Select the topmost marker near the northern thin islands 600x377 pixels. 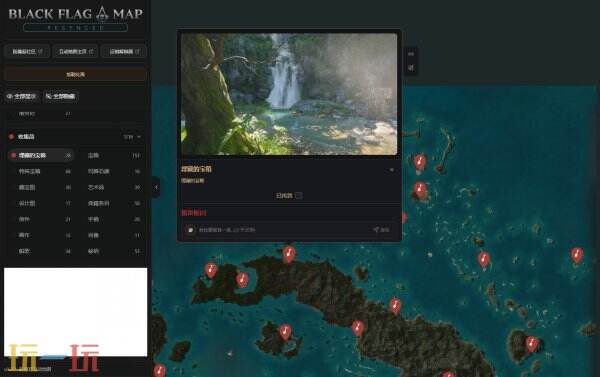[420, 162]
